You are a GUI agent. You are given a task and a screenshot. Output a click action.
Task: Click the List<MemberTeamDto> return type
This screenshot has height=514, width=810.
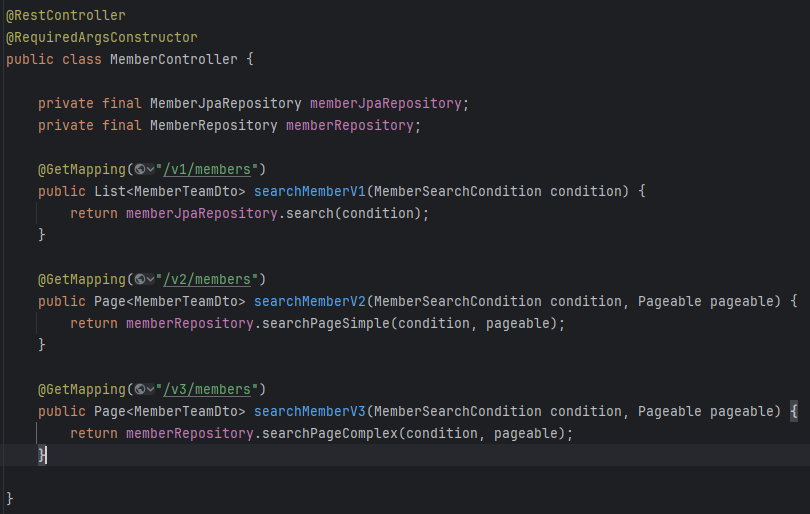click(x=169, y=192)
